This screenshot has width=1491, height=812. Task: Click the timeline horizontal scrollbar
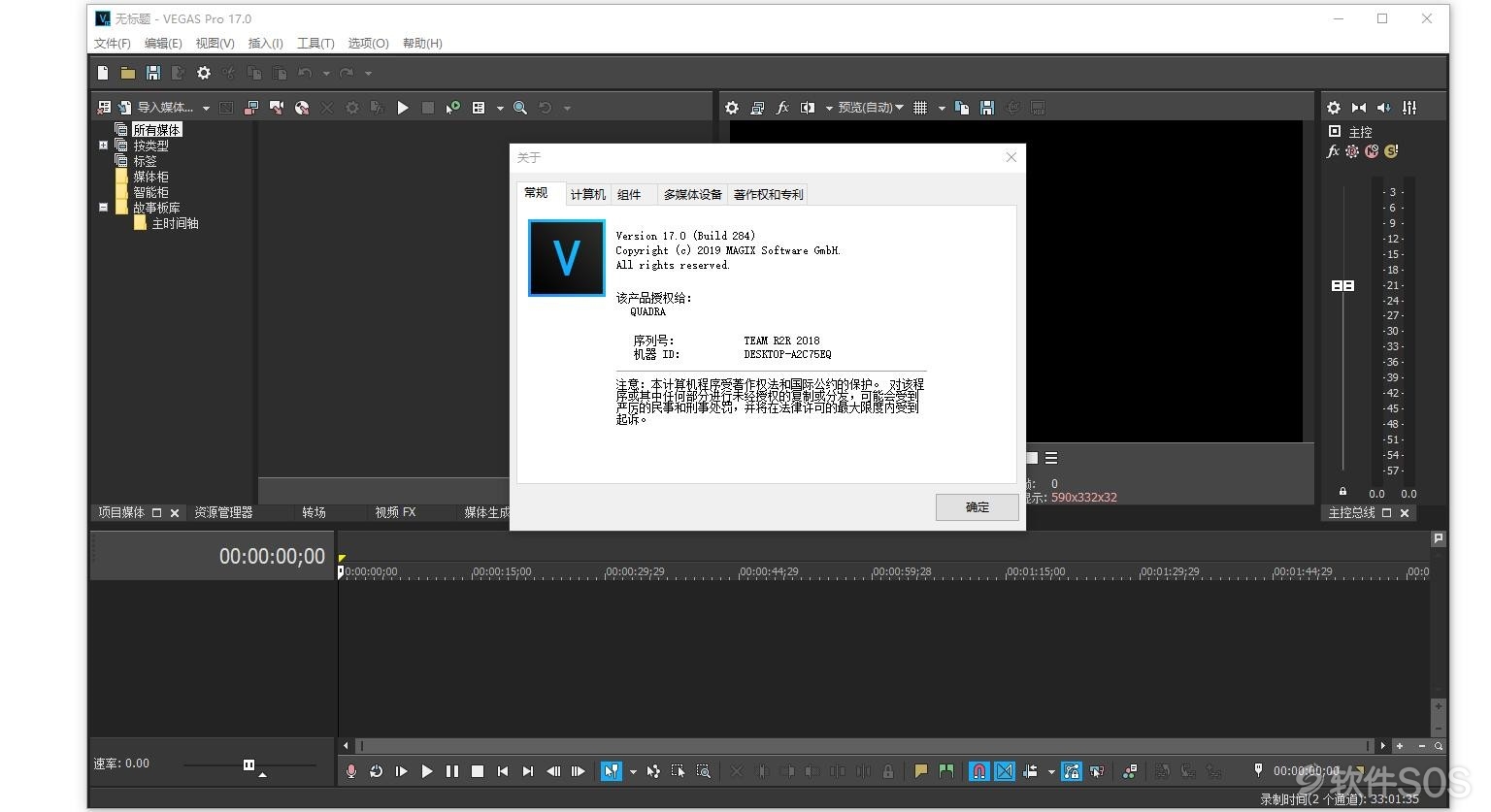(x=864, y=746)
